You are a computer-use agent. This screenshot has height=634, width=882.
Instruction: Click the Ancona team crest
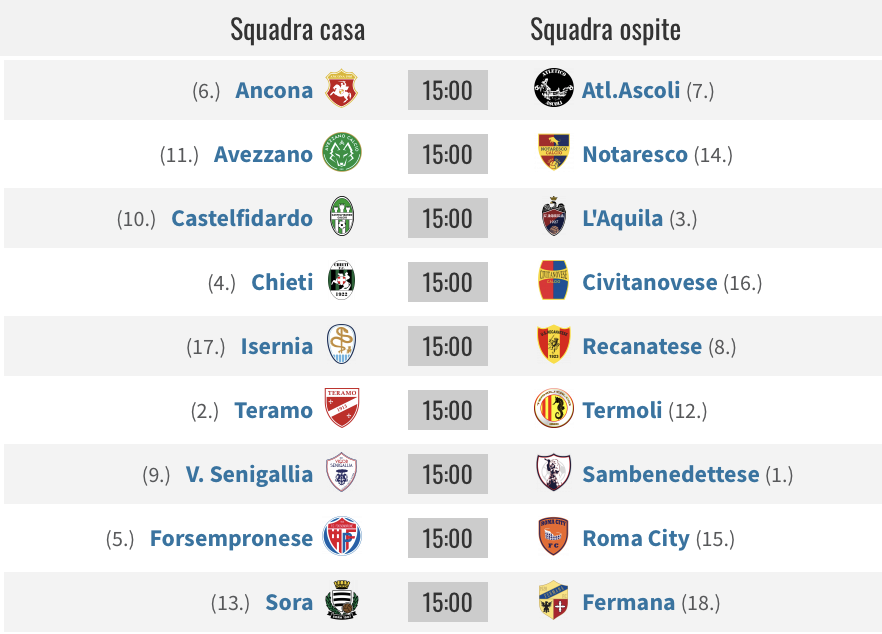click(x=341, y=89)
